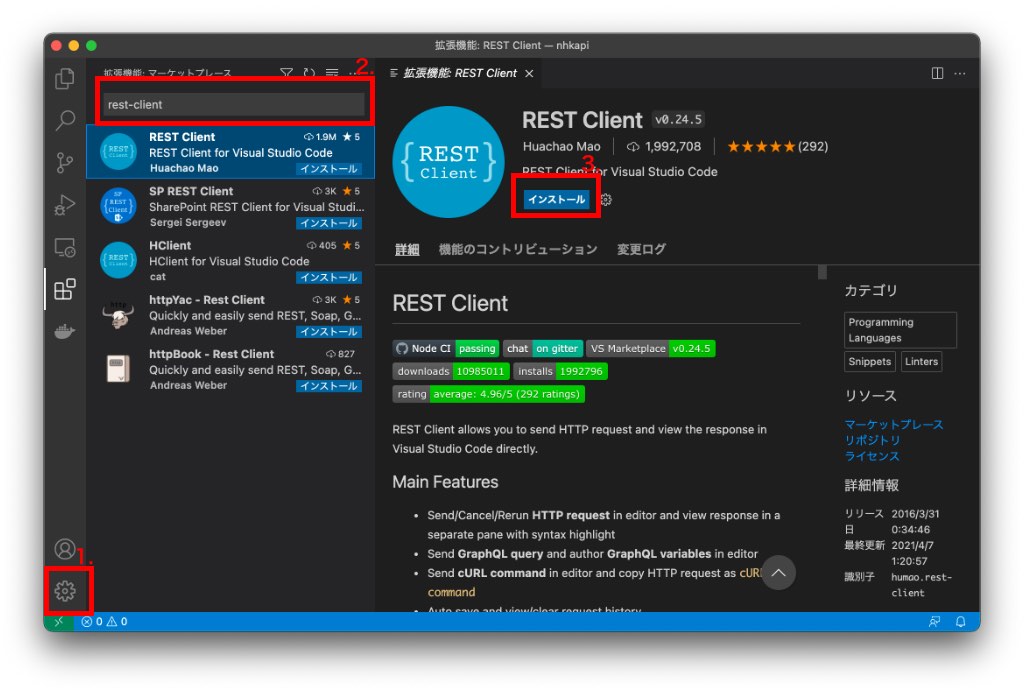1024x697 pixels.
Task: Open the Run and Debug view
Action: 65,205
